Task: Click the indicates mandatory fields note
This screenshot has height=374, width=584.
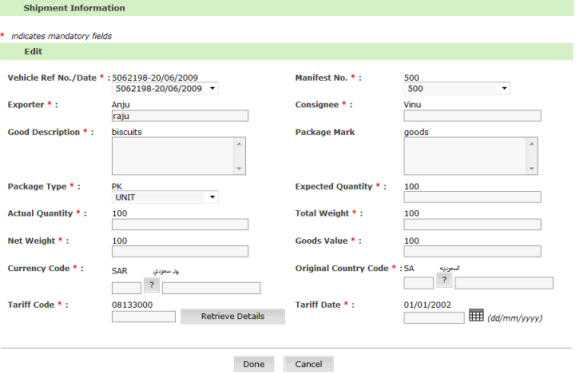Action: point(61,36)
